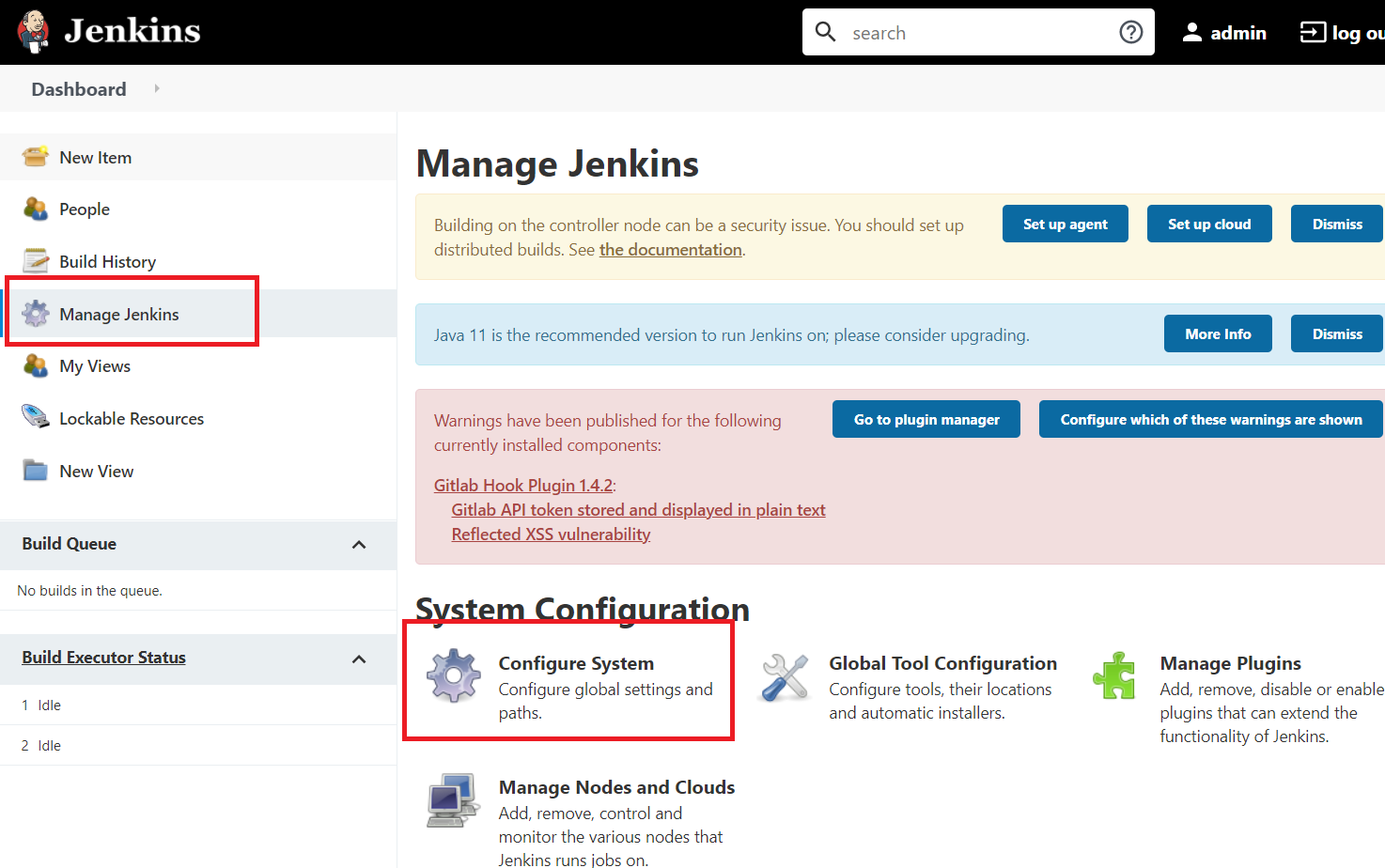Viewport: 1385px width, 868px height.
Task: Select Manage Jenkins in sidebar
Action: (118, 315)
